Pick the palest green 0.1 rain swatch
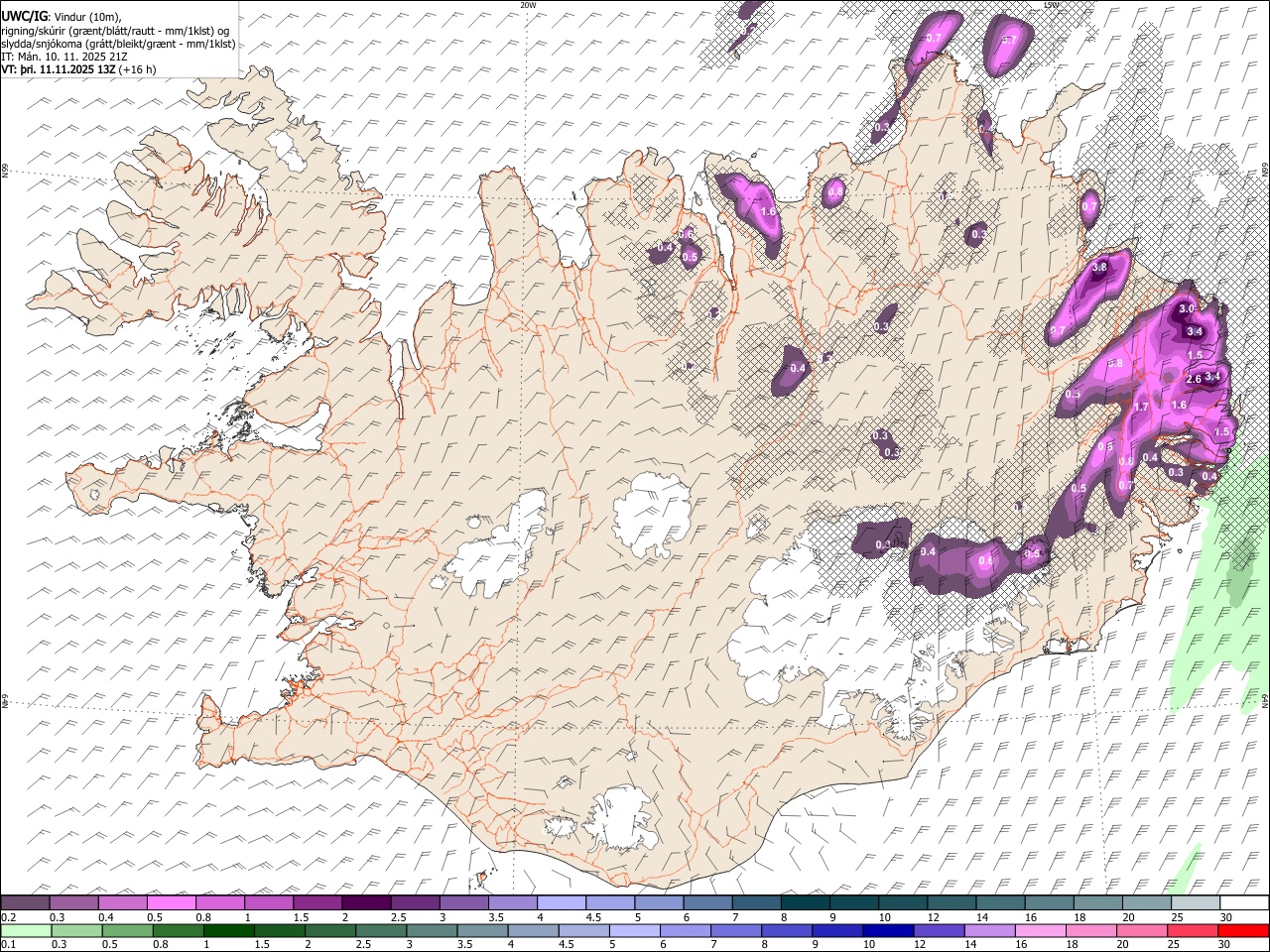1270x952 pixels. 25,930
